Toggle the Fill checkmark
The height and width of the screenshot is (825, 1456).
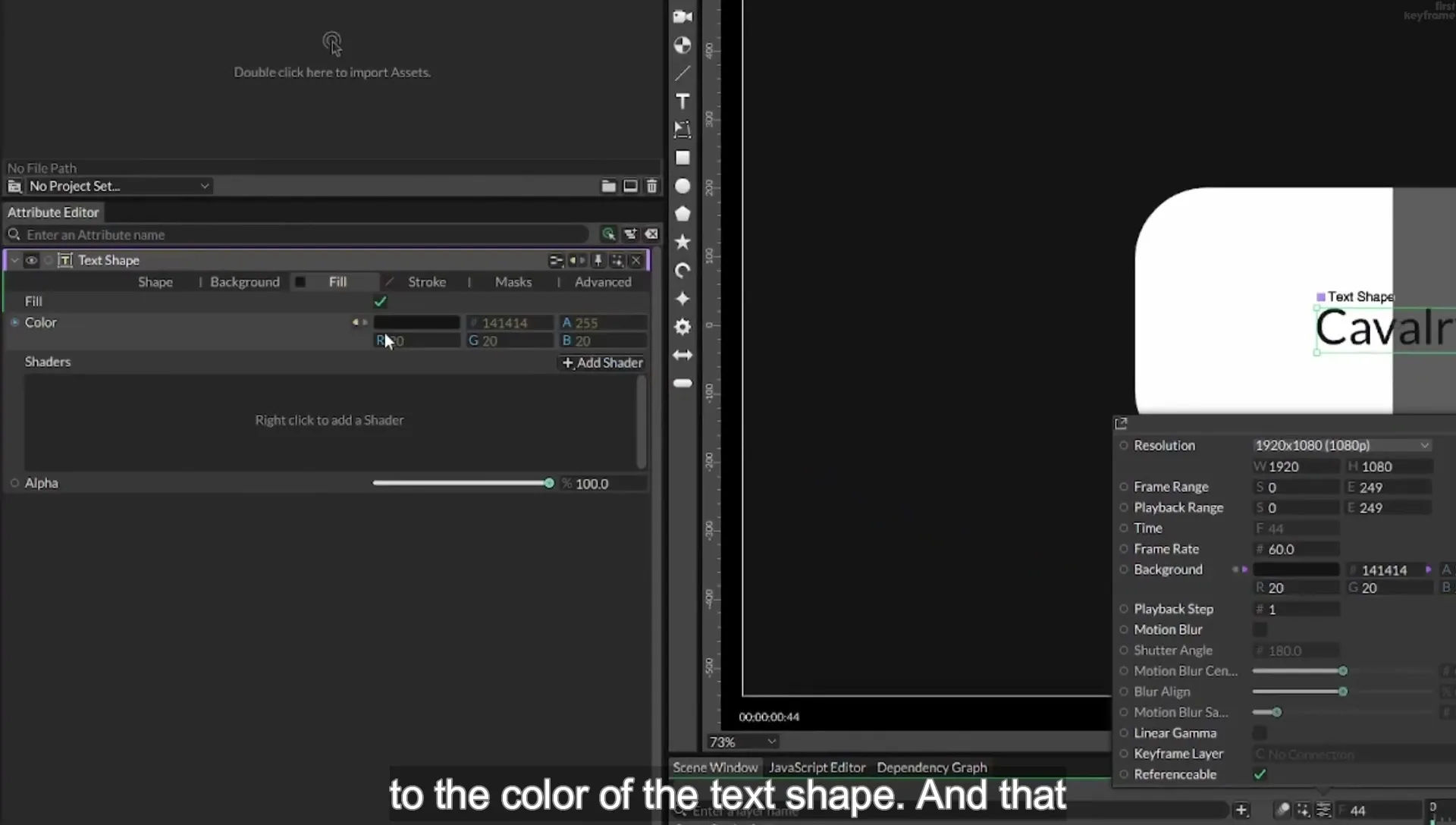[381, 302]
